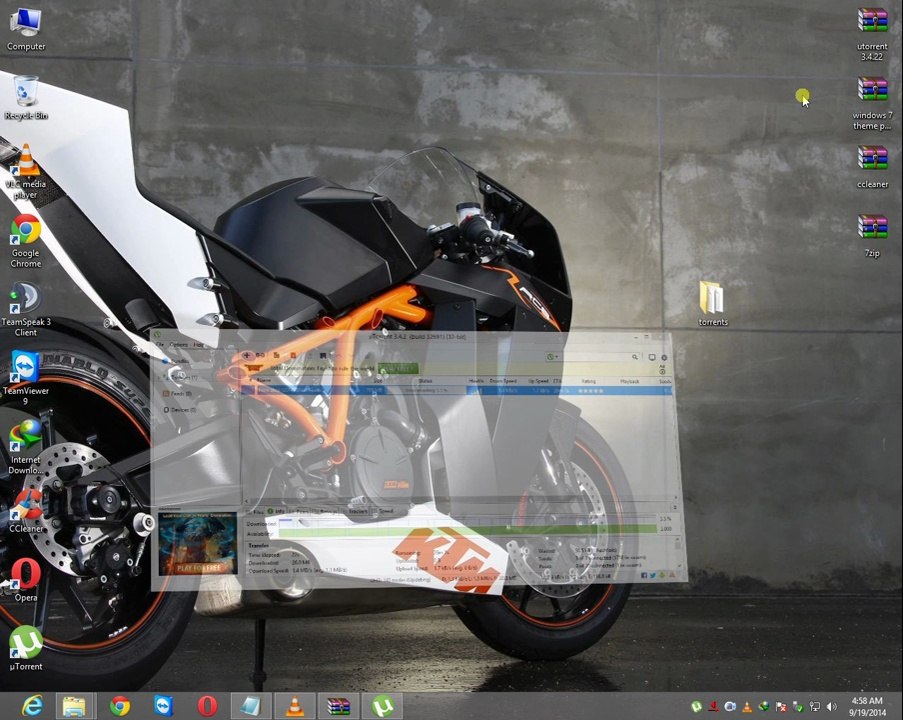Viewport: 903px width, 720px height.
Task: Open µTorrent from the taskbar
Action: point(382,706)
